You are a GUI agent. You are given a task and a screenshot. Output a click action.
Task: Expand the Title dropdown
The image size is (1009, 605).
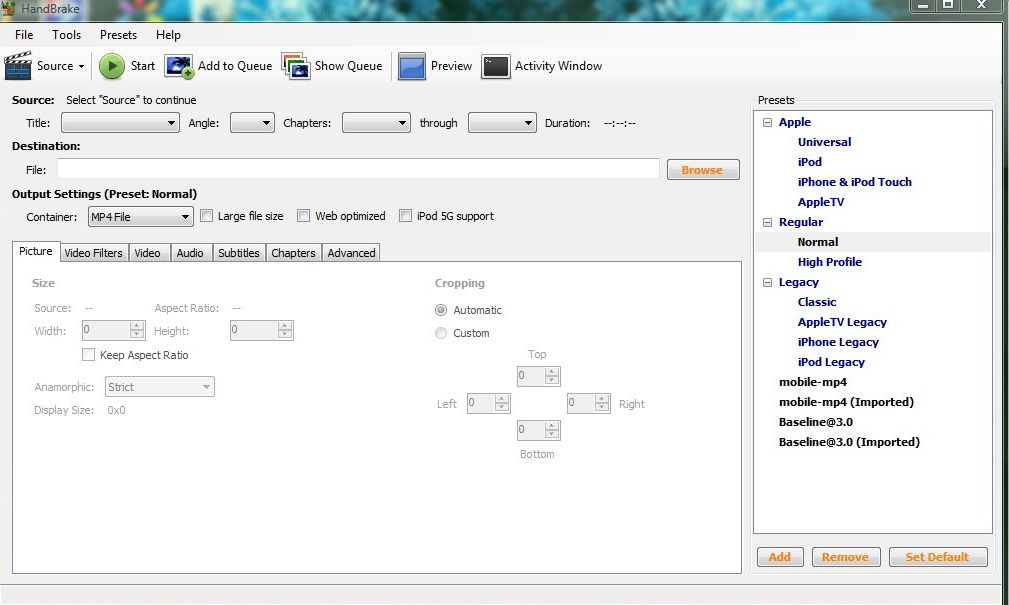[120, 123]
